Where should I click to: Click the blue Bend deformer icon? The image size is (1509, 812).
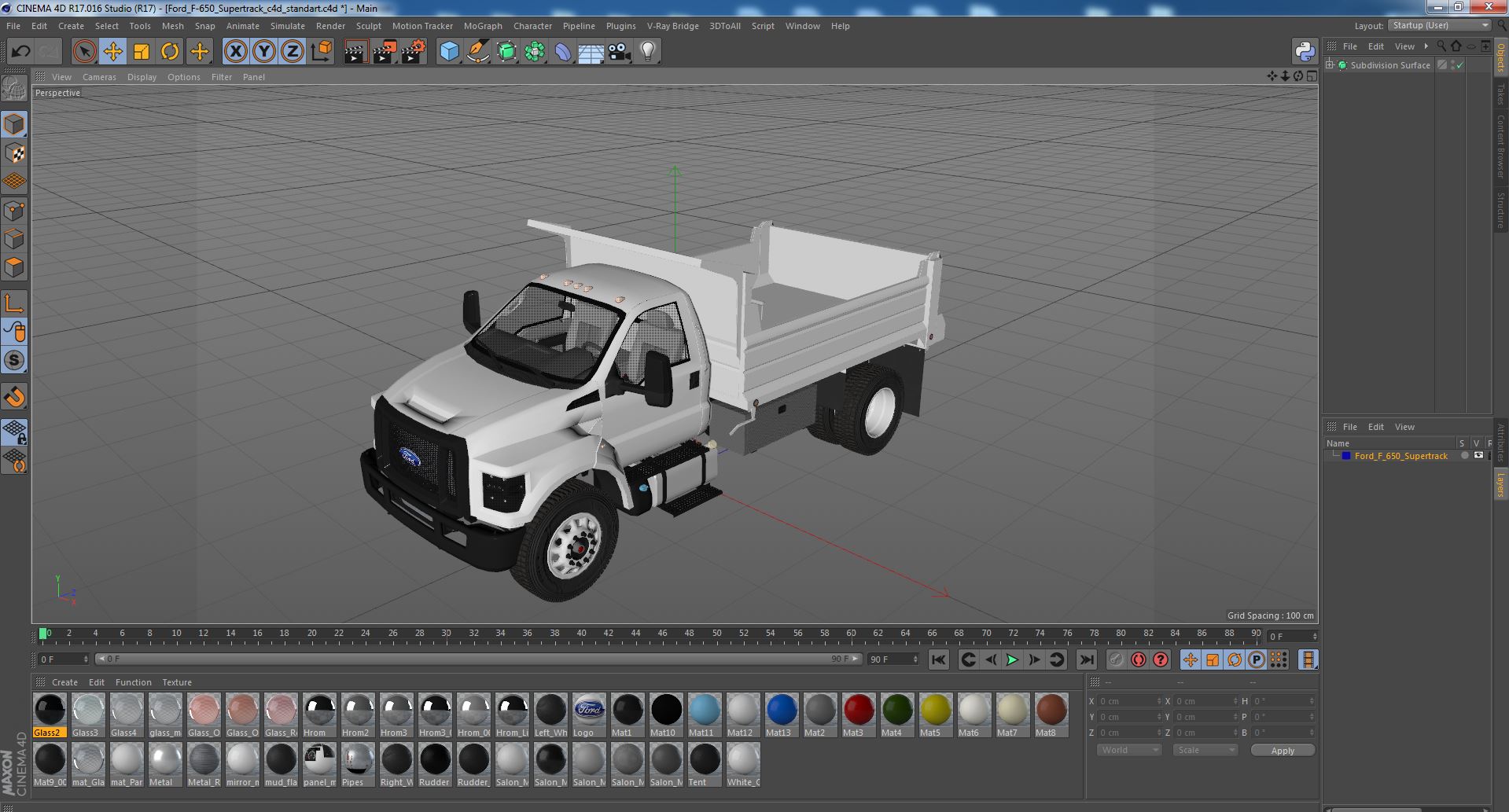[x=563, y=52]
